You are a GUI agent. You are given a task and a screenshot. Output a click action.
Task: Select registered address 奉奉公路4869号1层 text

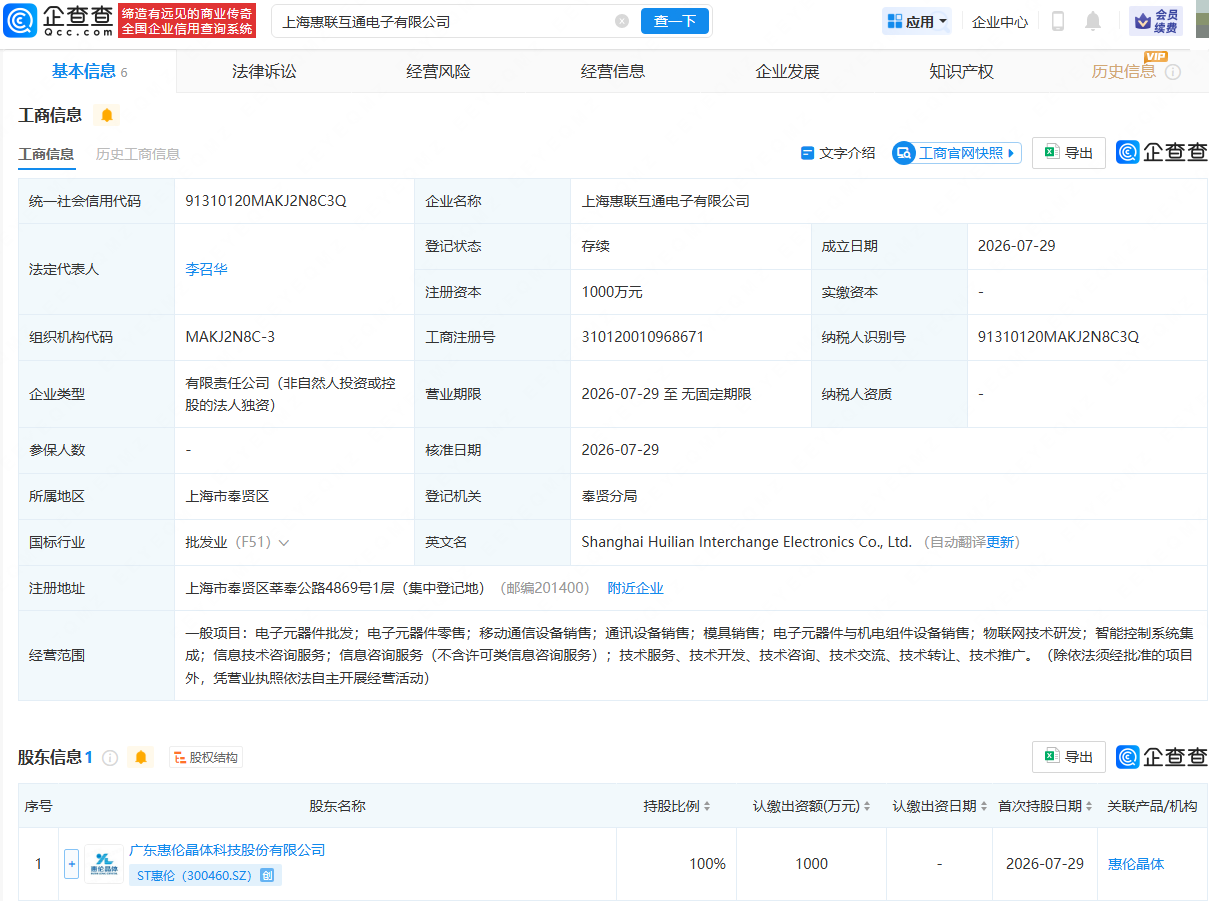(x=335, y=588)
